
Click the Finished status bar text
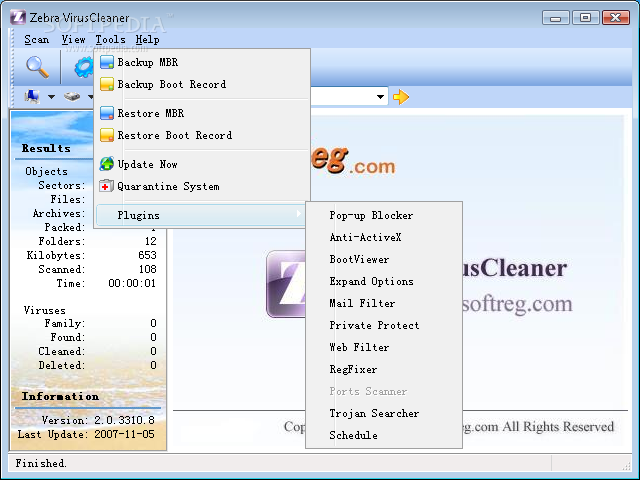[x=41, y=463]
